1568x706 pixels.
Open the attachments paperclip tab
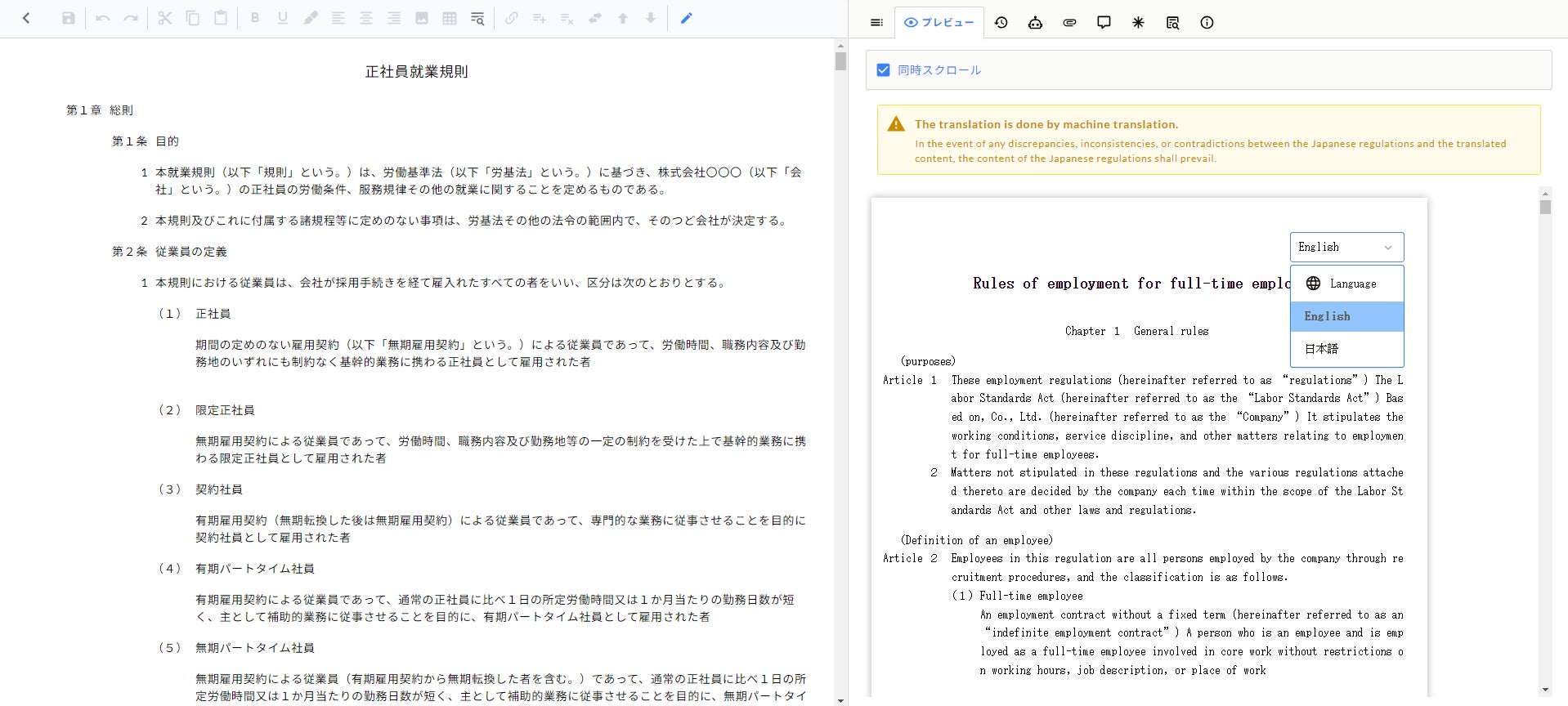[1069, 23]
